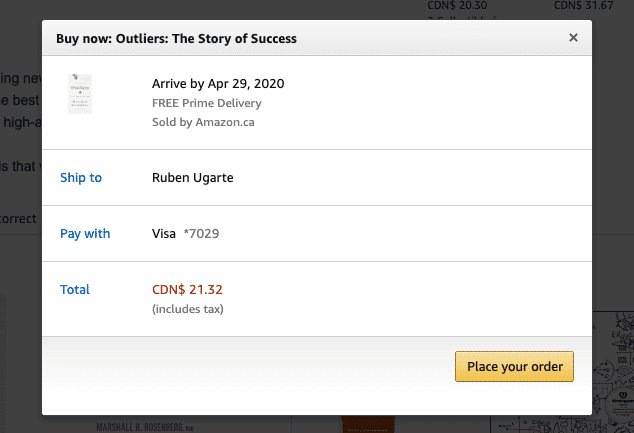Click the Outliers book cover thumbnail
The width and height of the screenshot is (634, 433).
pos(80,94)
